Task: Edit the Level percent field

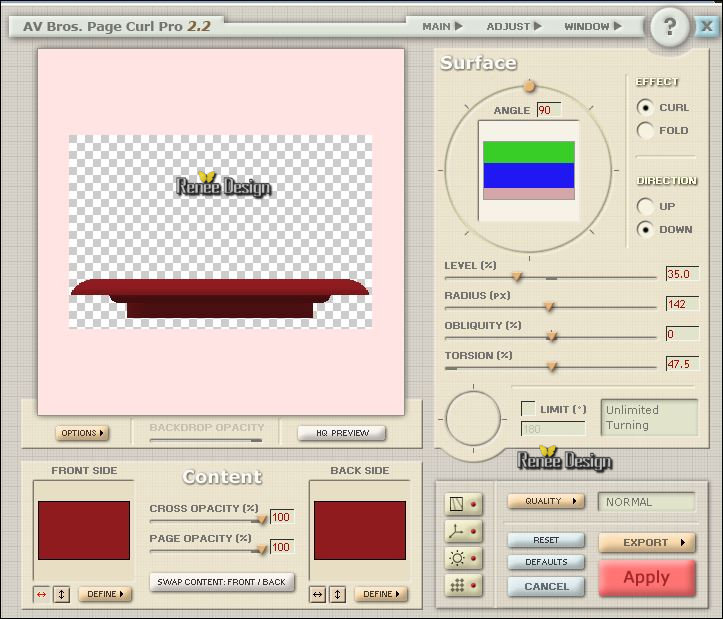Action: click(x=682, y=274)
